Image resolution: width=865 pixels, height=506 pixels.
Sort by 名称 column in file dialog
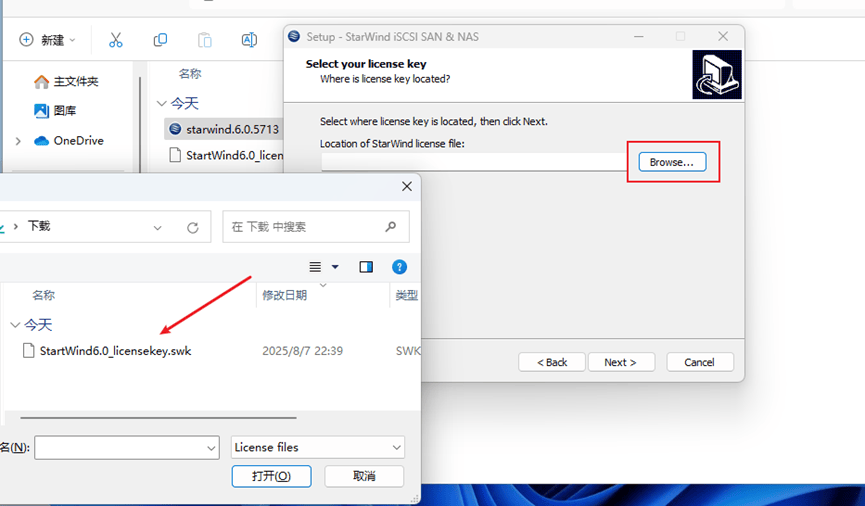click(43, 295)
